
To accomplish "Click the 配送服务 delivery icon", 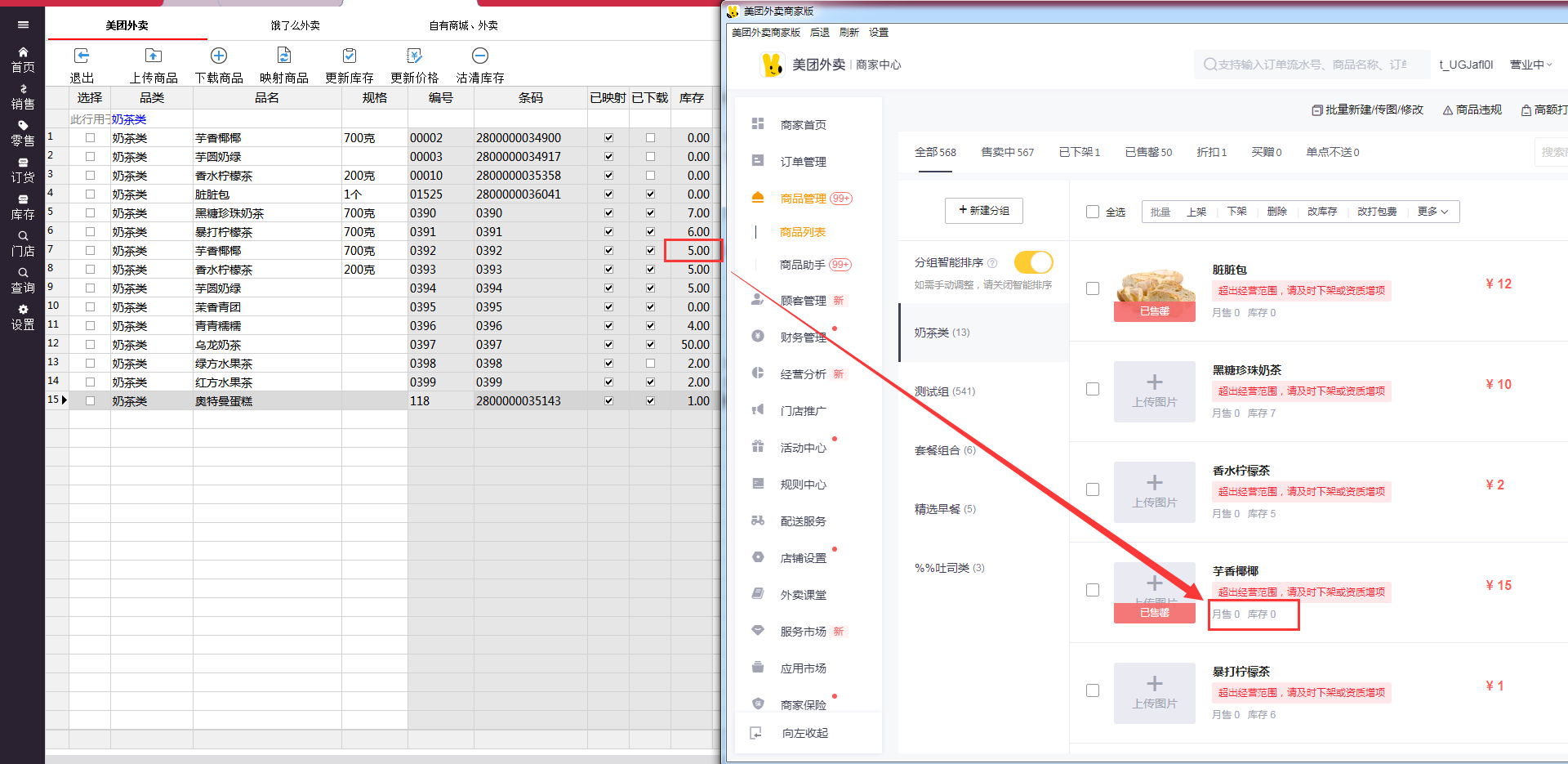I will (x=758, y=520).
